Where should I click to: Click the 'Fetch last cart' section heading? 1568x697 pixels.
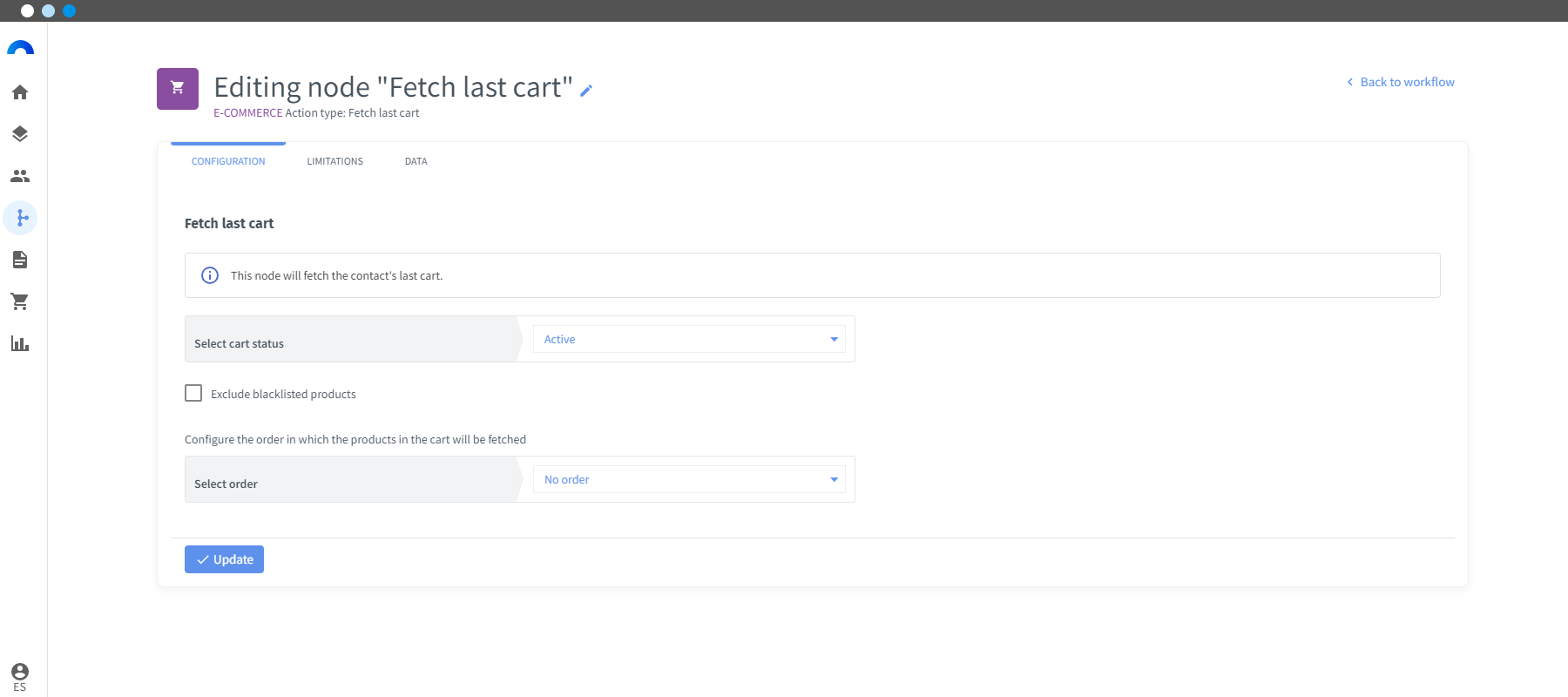click(229, 223)
